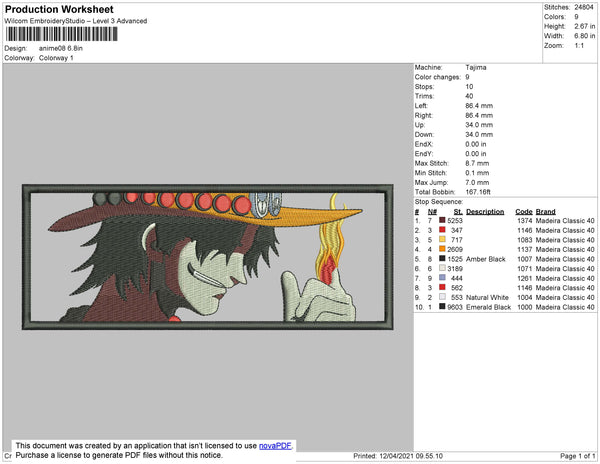
Task: Click the Stops value "10"
Action: tap(470, 86)
